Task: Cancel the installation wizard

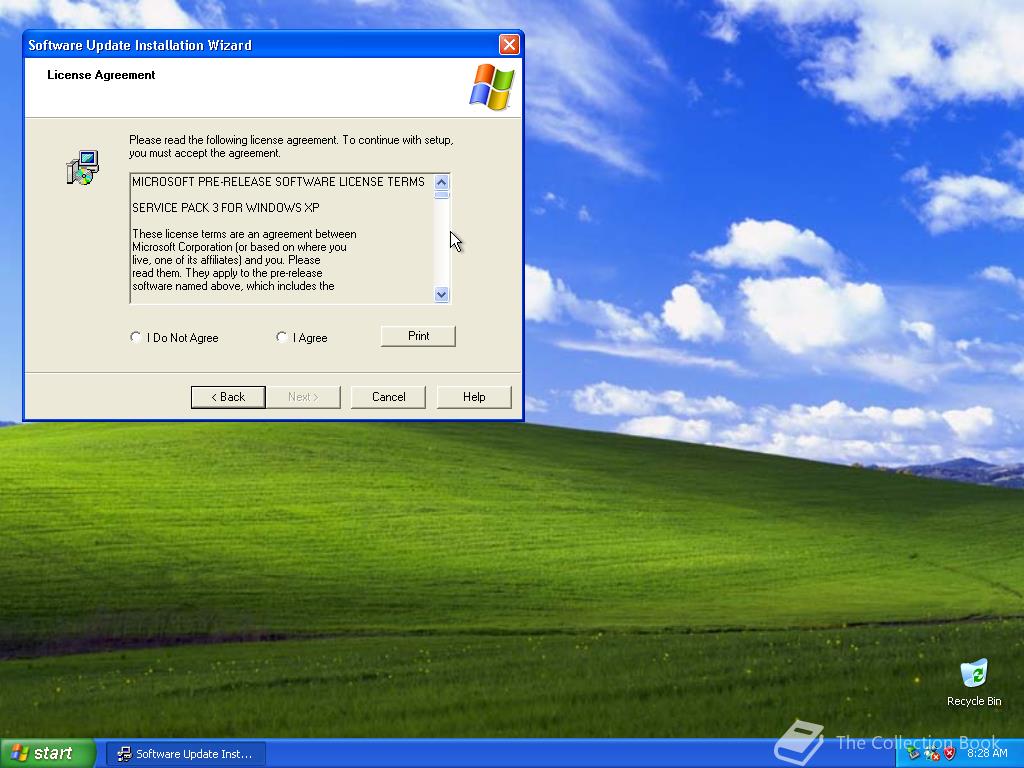Action: (x=388, y=396)
